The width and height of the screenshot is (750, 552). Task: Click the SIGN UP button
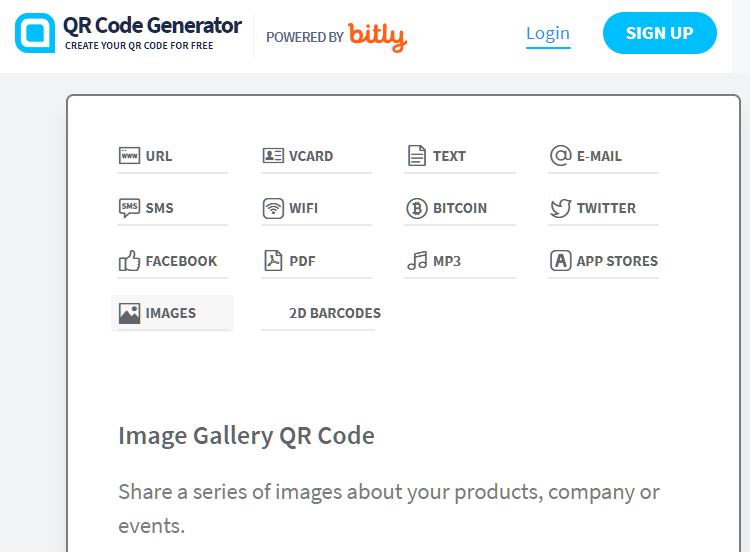point(660,33)
